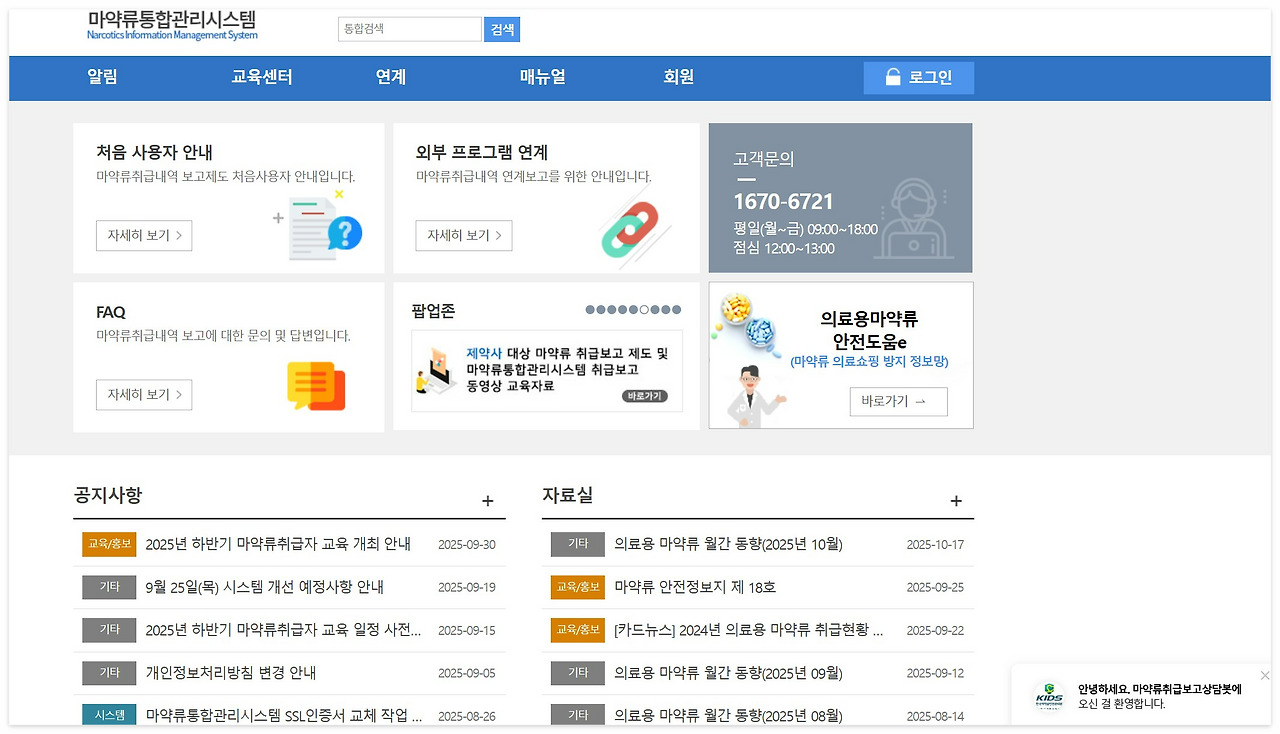Image resolution: width=1280 pixels, height=734 pixels.
Task: Open notice 마약류통합관리시스템 SSL인증서 교체 작업
Action: (284, 716)
